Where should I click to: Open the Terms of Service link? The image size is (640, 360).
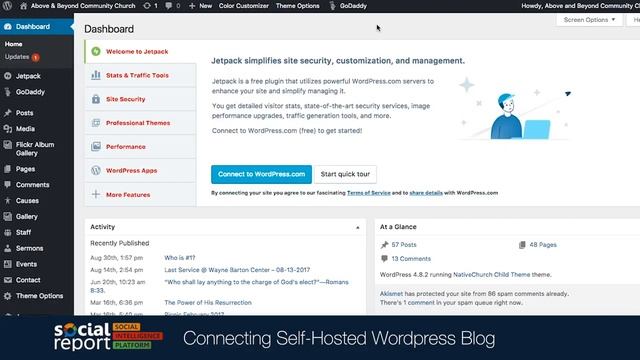coord(369,193)
